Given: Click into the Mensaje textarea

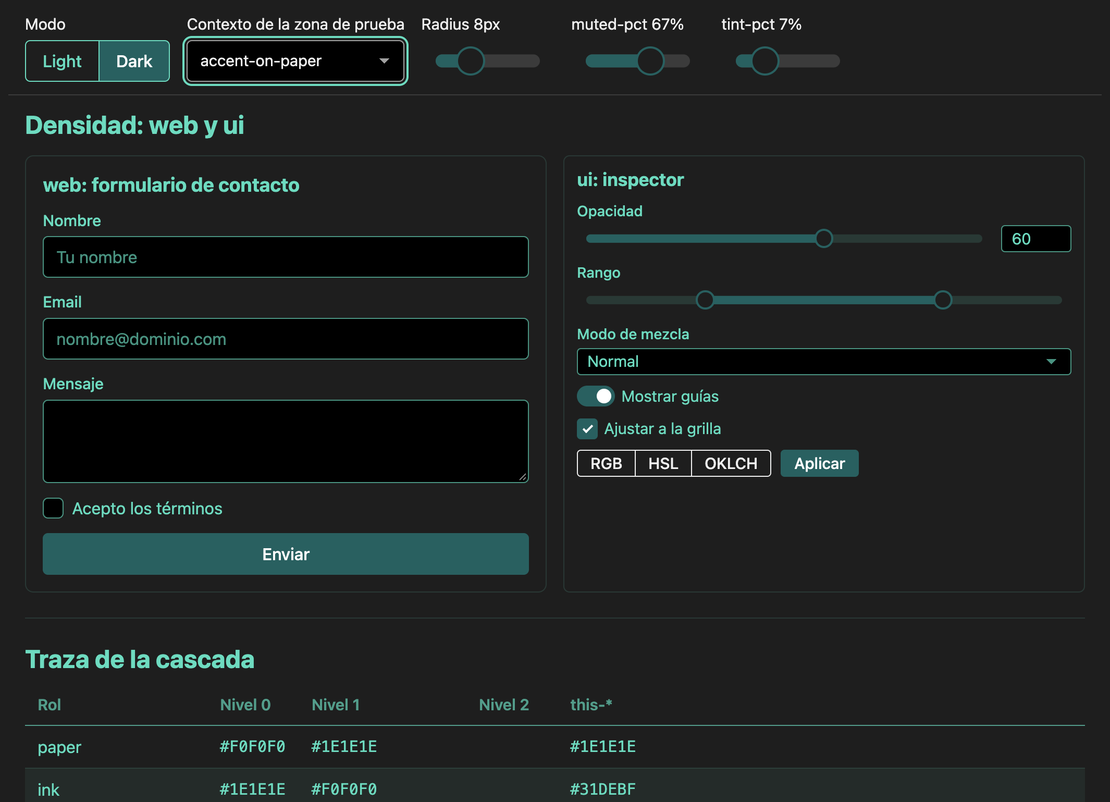Looking at the screenshot, I should pyautogui.click(x=285, y=441).
